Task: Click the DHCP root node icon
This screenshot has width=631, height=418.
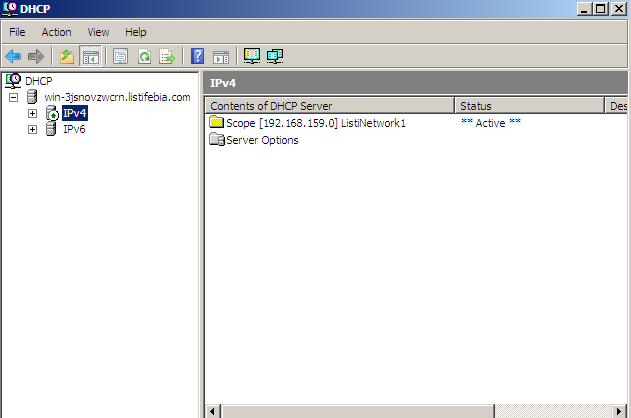Action: 13,80
